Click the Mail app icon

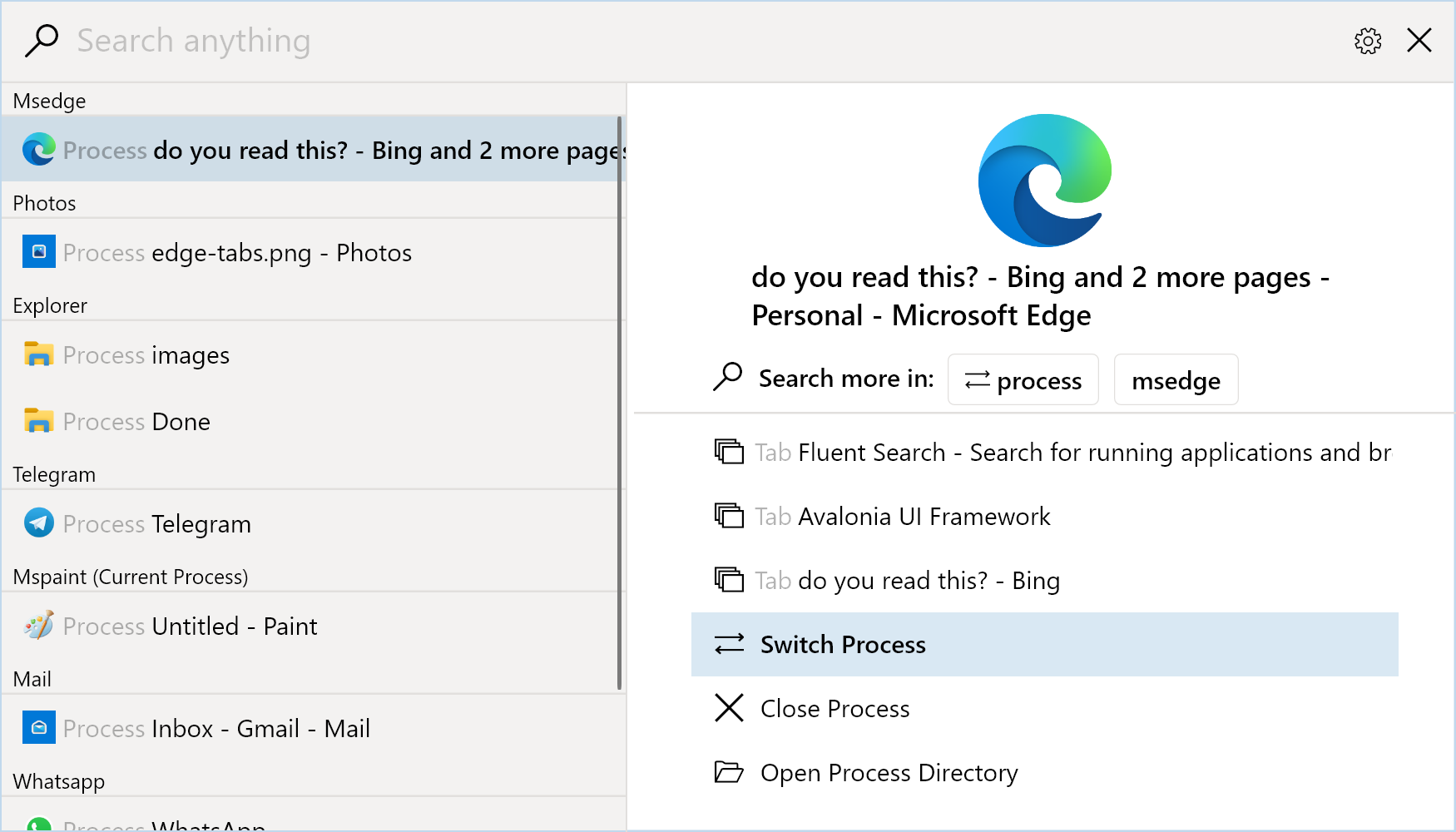(x=38, y=728)
